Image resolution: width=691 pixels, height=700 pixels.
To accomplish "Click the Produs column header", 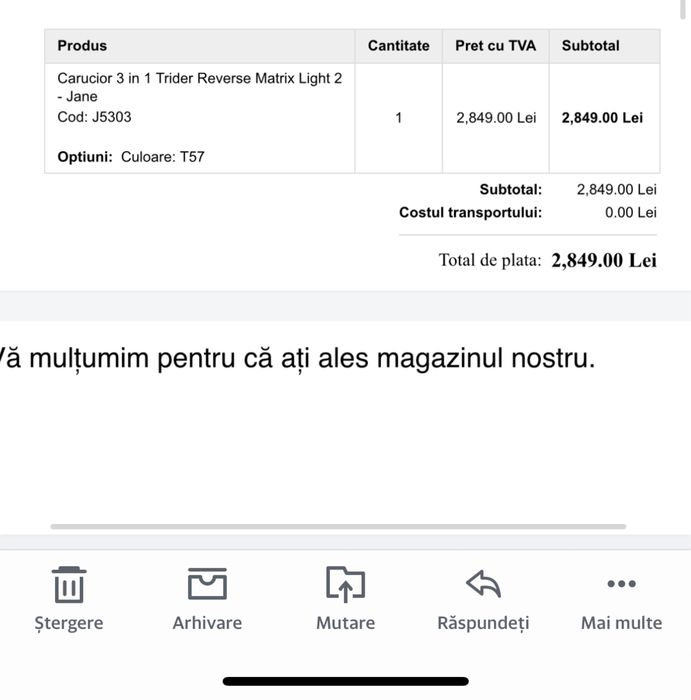I will click(x=82, y=46).
